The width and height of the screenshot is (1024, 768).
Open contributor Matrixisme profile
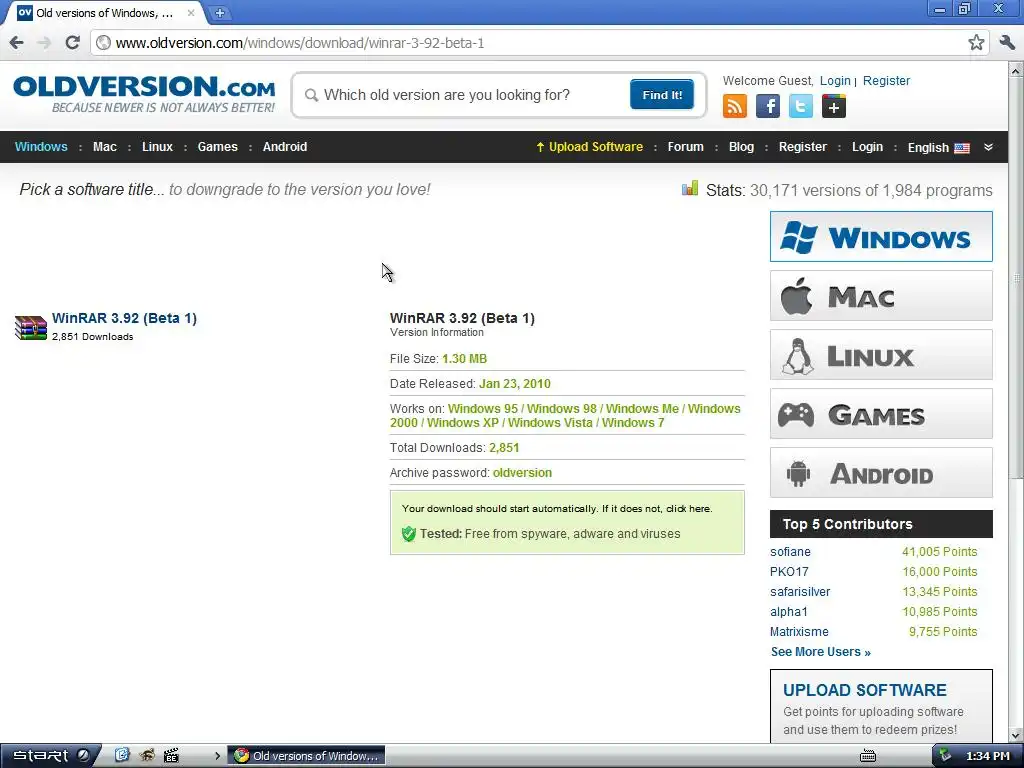click(799, 632)
